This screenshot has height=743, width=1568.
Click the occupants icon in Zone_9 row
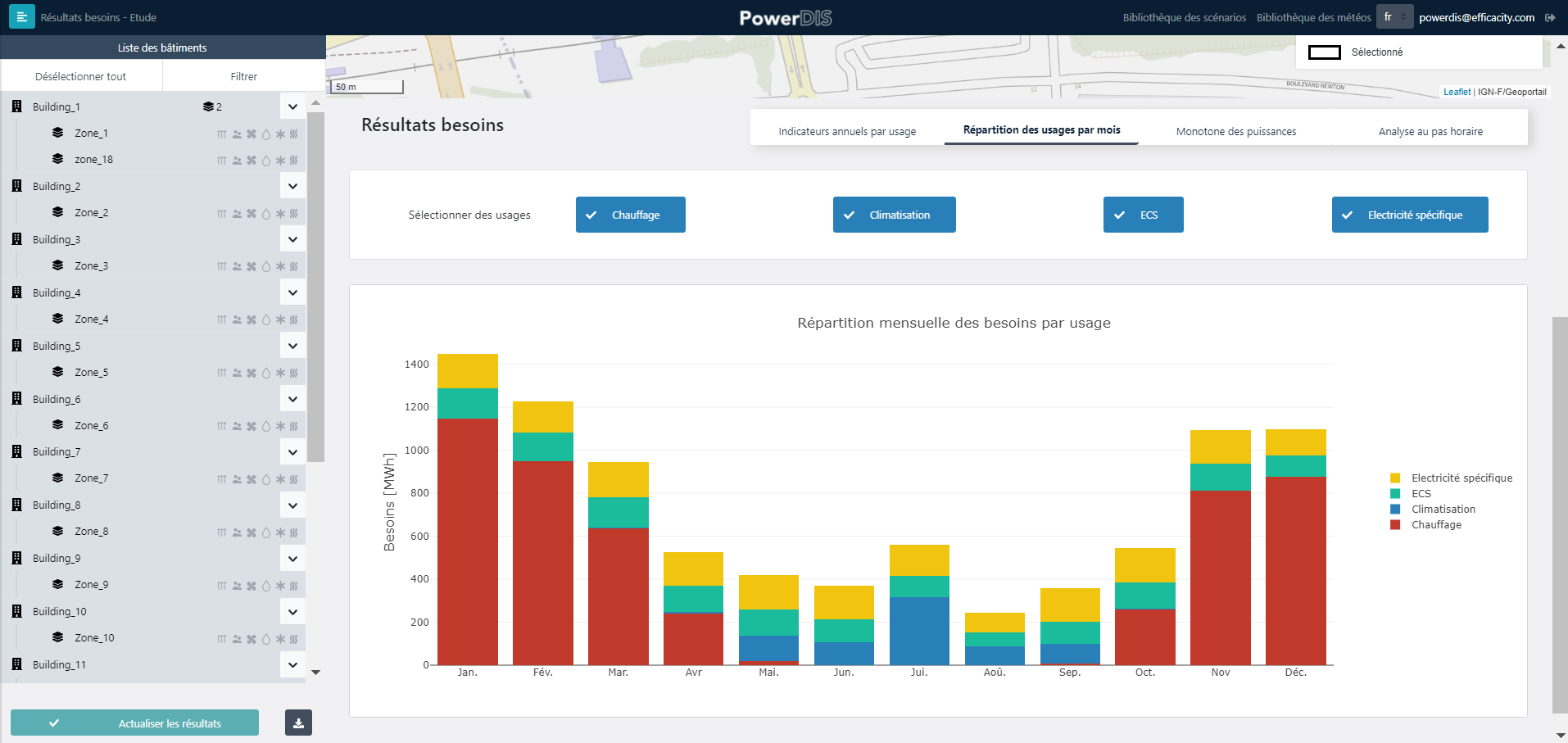pos(237,586)
